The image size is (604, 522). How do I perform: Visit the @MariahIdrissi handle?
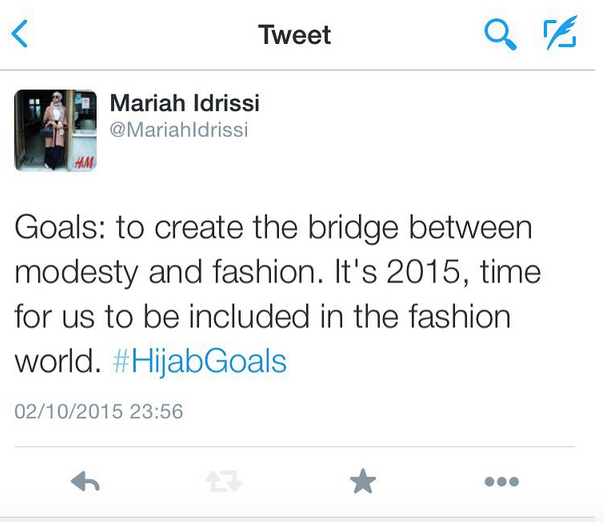pos(179,129)
